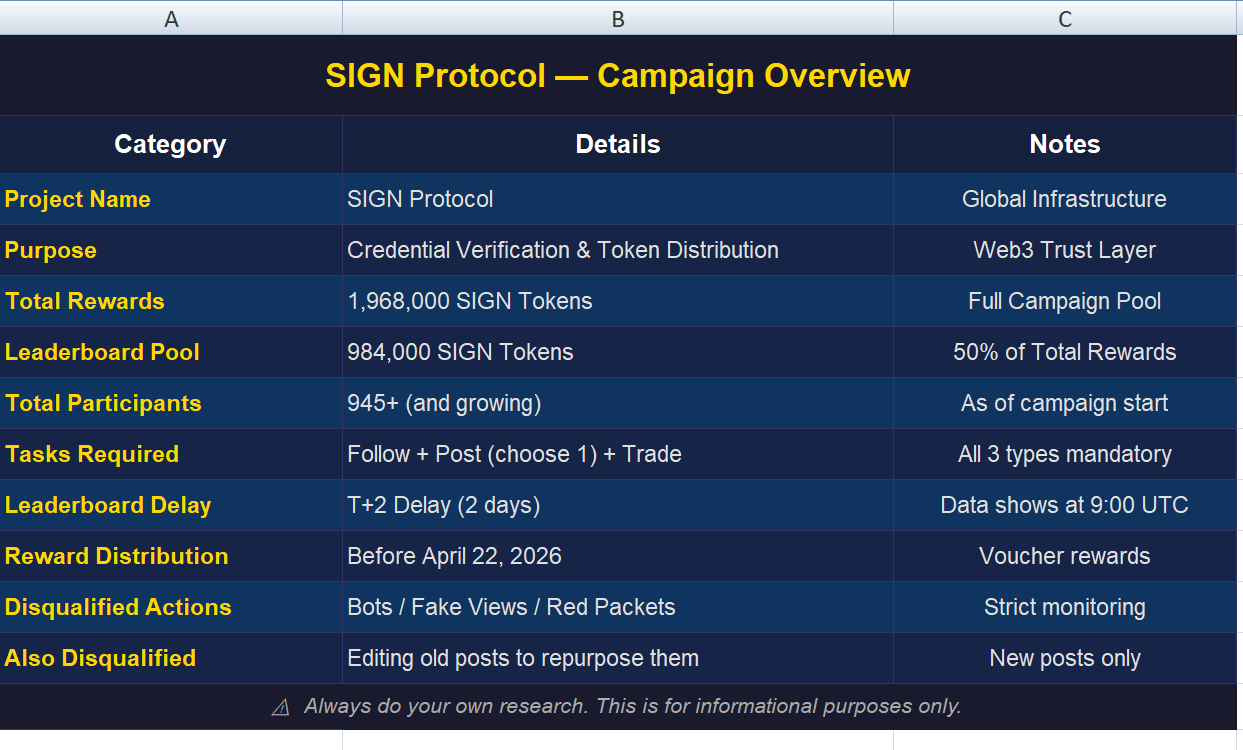Select the 50% of Total Rewards cell
1243x750 pixels.
(1065, 352)
